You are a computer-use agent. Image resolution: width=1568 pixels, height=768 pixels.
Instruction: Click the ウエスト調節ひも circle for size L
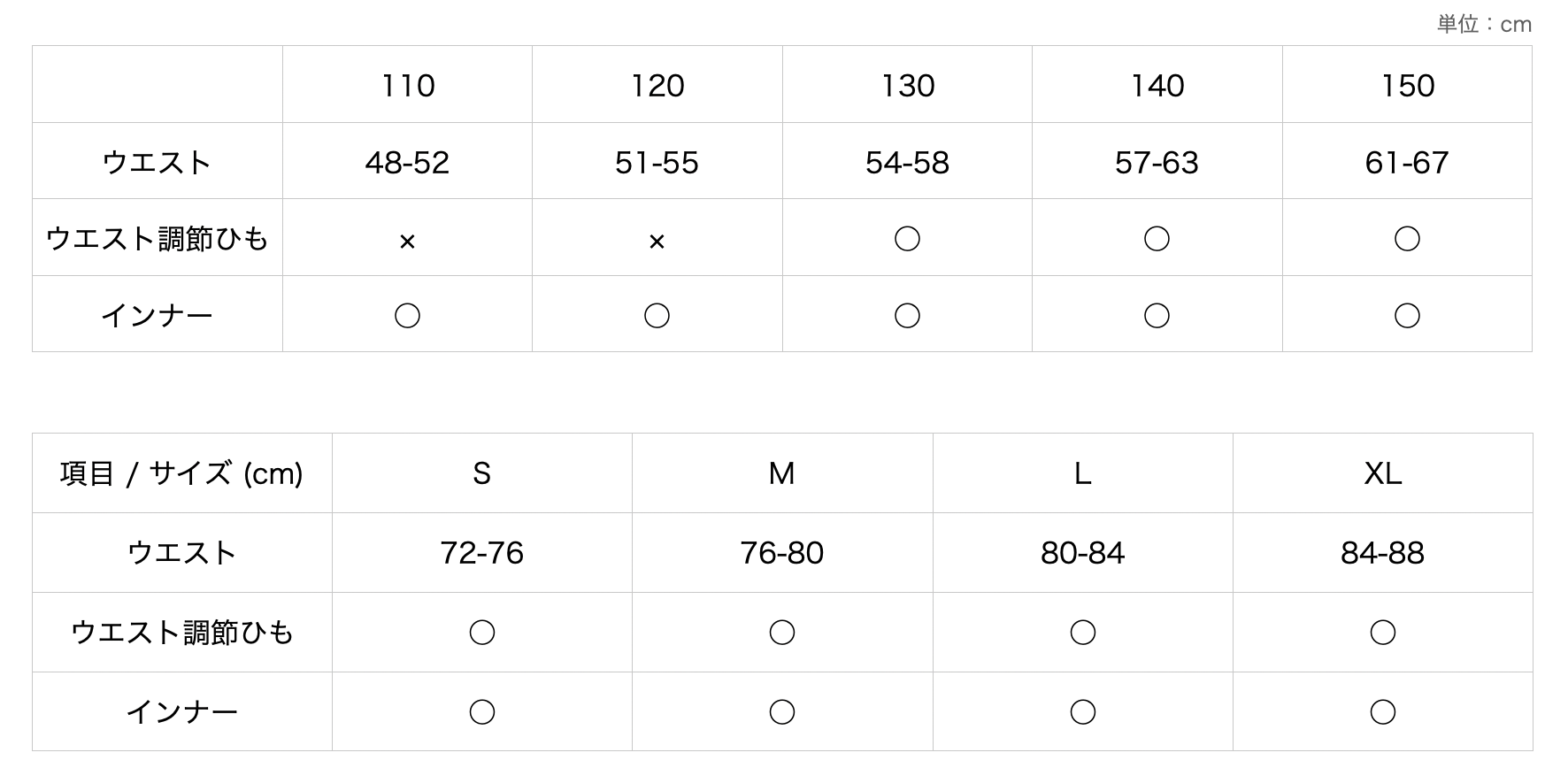coord(1082,633)
